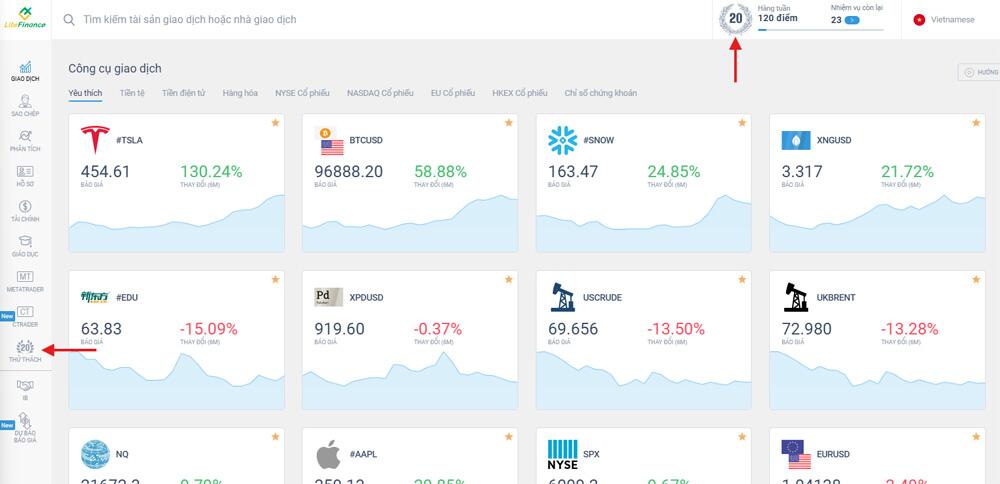This screenshot has height=484, width=1000.
Task: Click the oil pump icon on UKBRENT card
Action: pos(796,297)
